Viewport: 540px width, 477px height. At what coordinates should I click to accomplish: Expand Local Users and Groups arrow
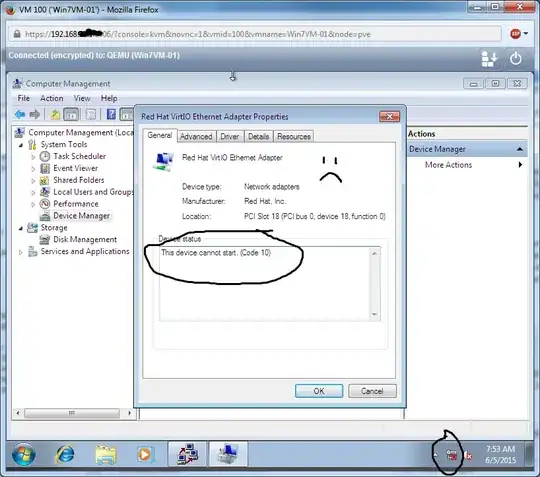point(33,193)
